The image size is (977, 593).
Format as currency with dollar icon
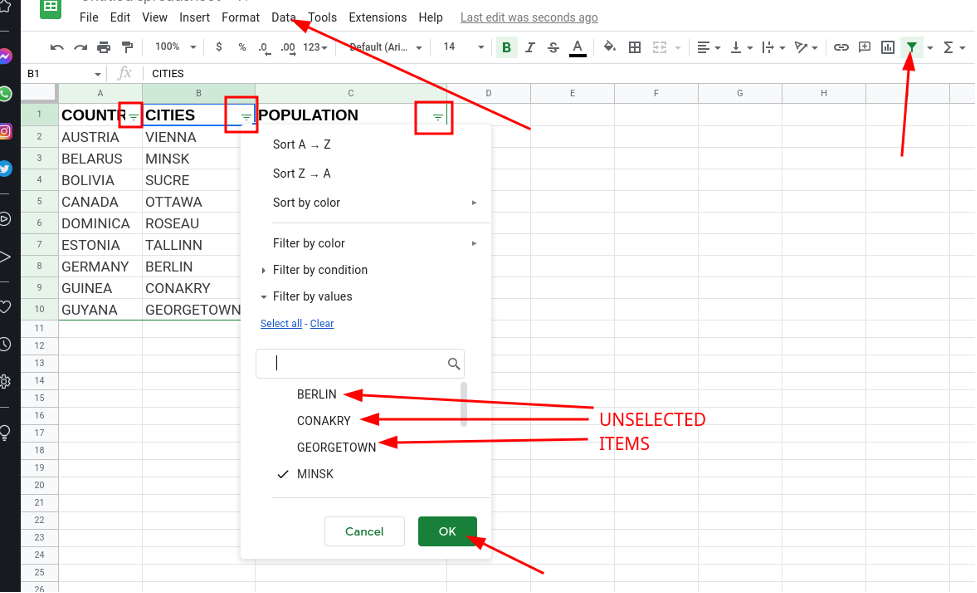219,47
